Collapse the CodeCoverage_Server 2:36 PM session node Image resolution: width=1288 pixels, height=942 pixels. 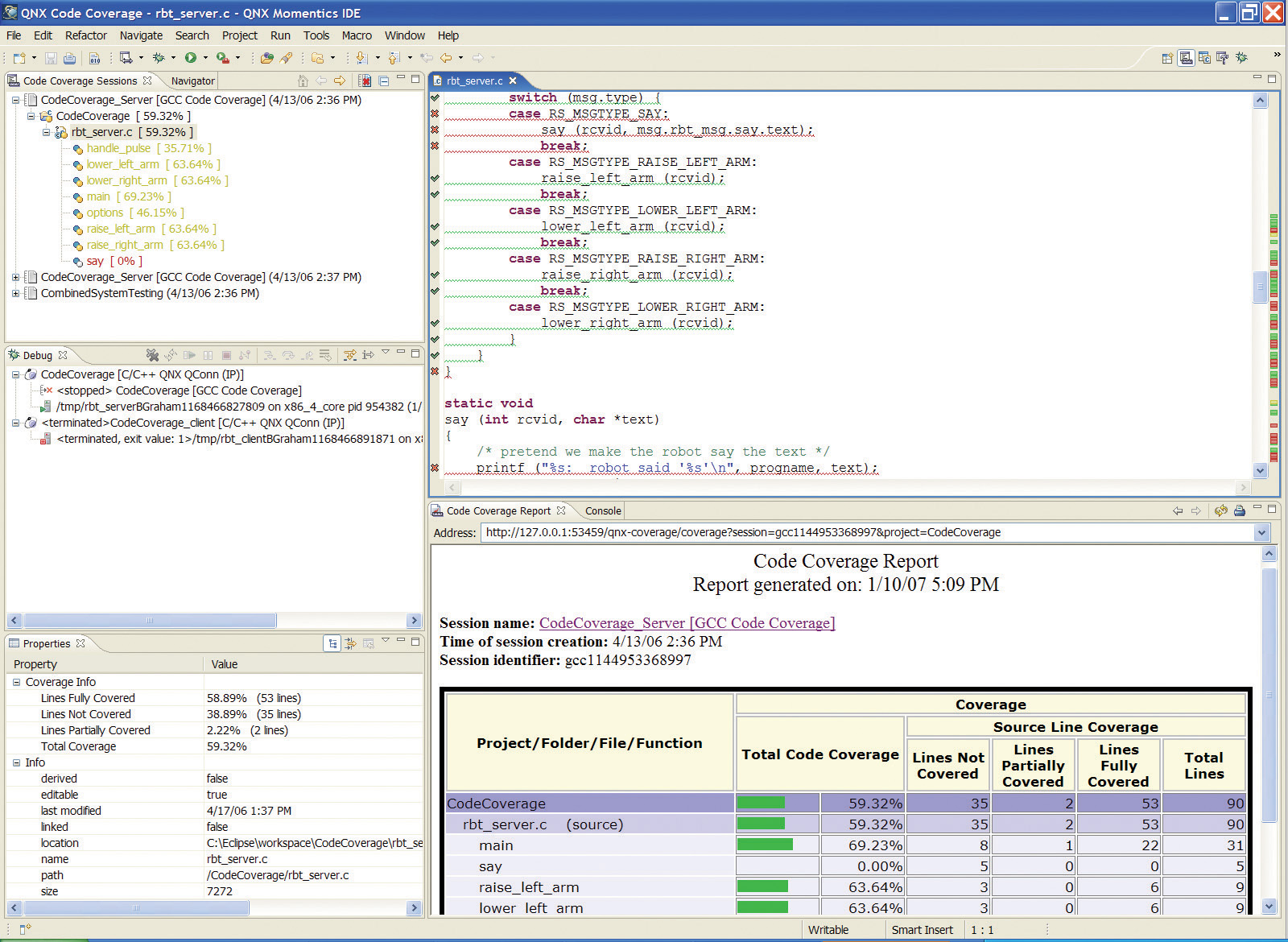[15, 100]
